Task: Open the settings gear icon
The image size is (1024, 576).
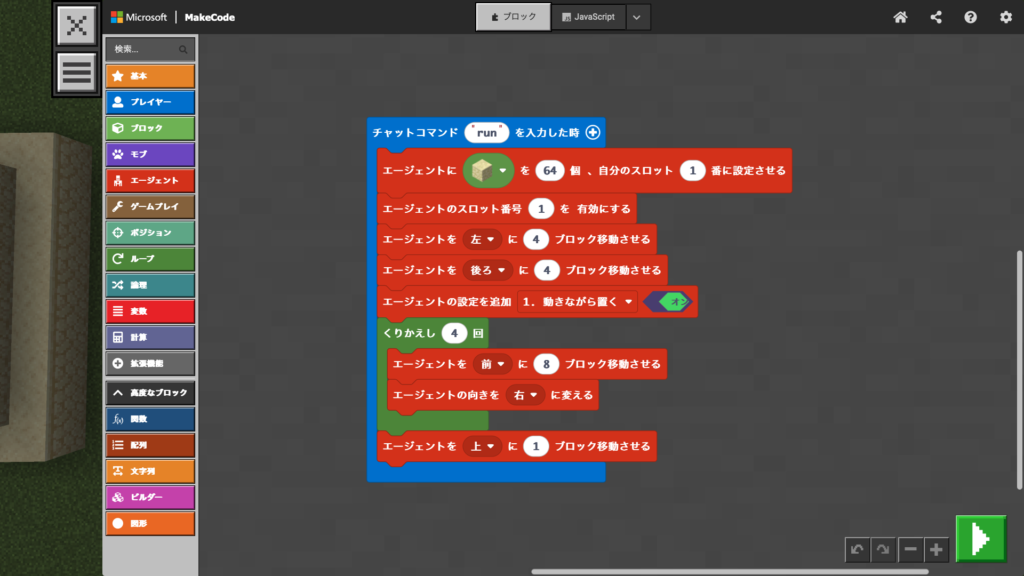Action: [x=1005, y=17]
